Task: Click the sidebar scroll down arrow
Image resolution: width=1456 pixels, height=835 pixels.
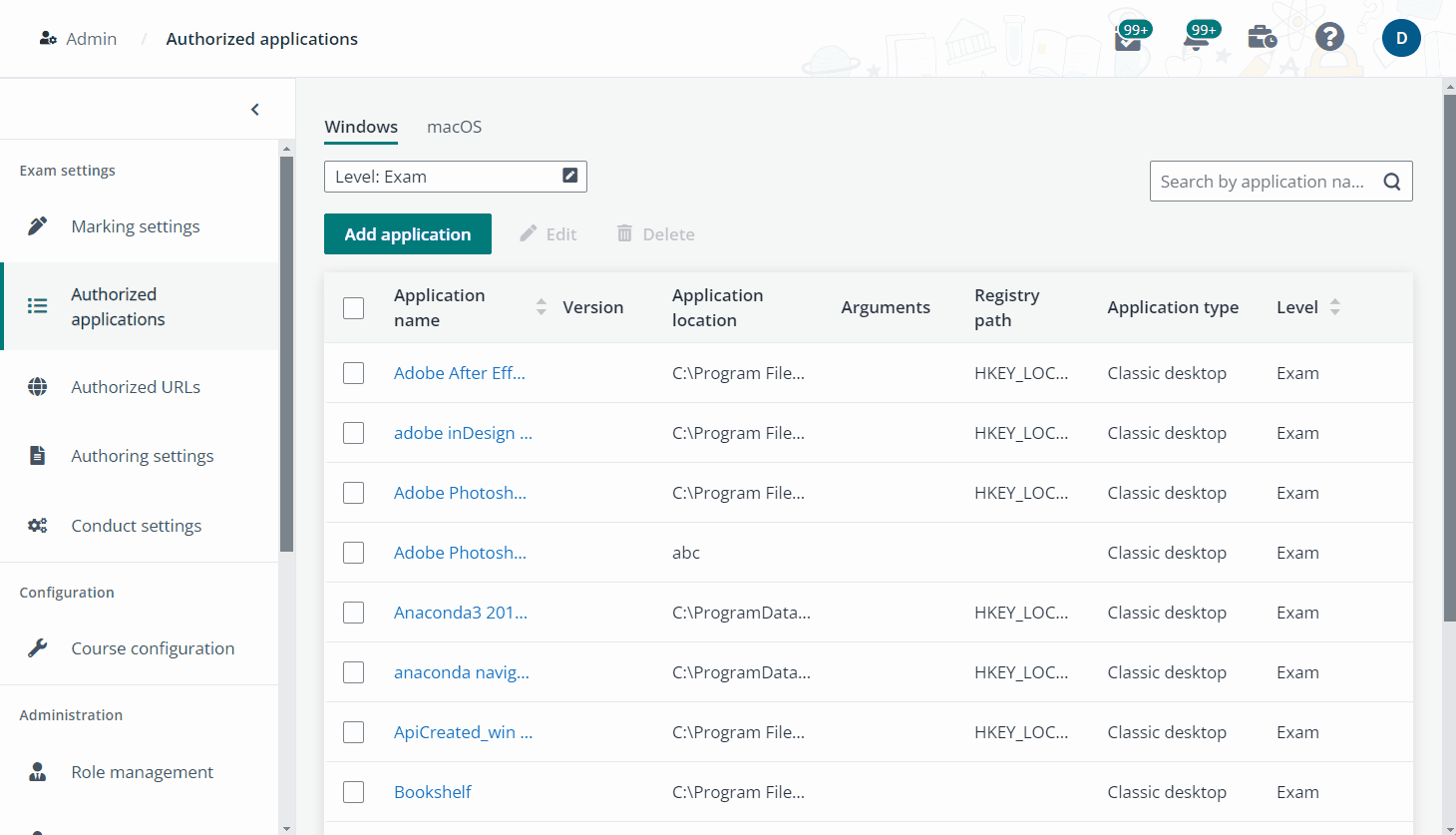Action: tap(287, 828)
